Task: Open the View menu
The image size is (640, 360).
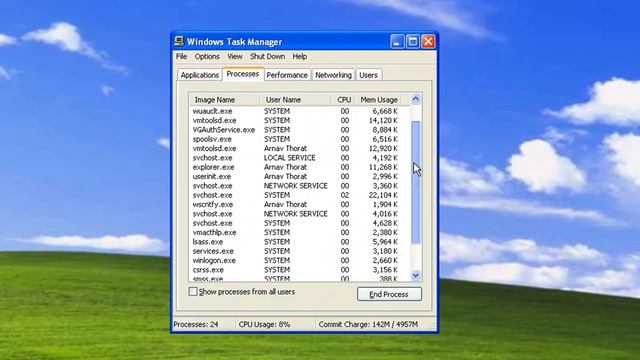Action: [x=235, y=56]
